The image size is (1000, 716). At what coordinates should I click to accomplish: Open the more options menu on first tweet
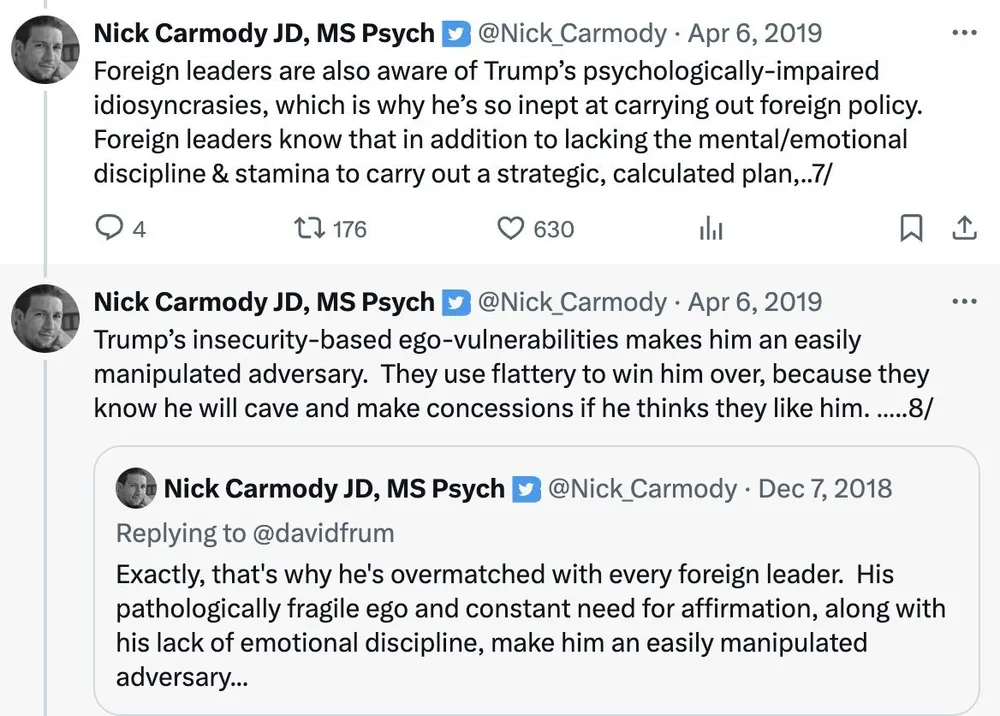(x=963, y=33)
